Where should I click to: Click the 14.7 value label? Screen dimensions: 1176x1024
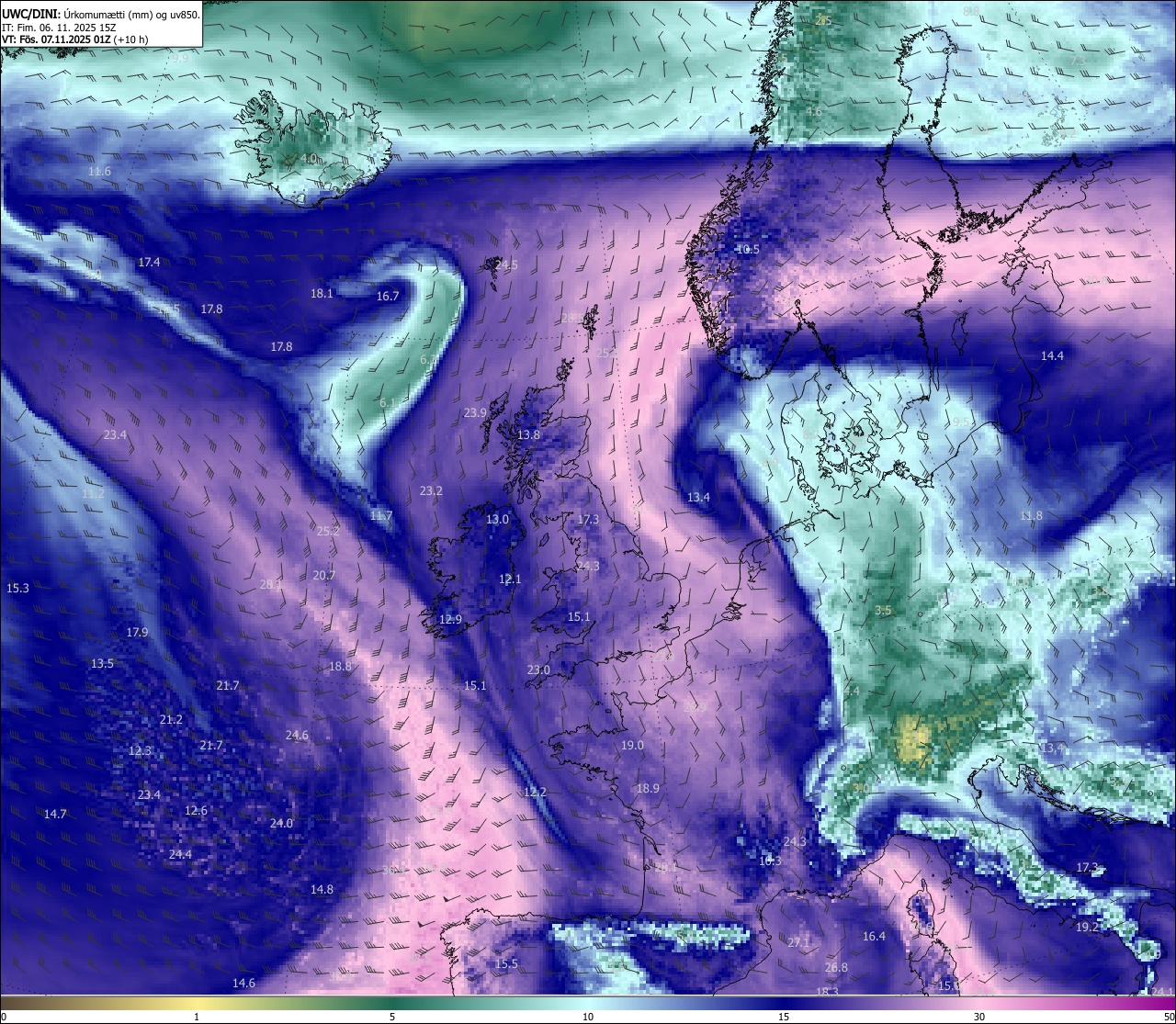coord(55,815)
